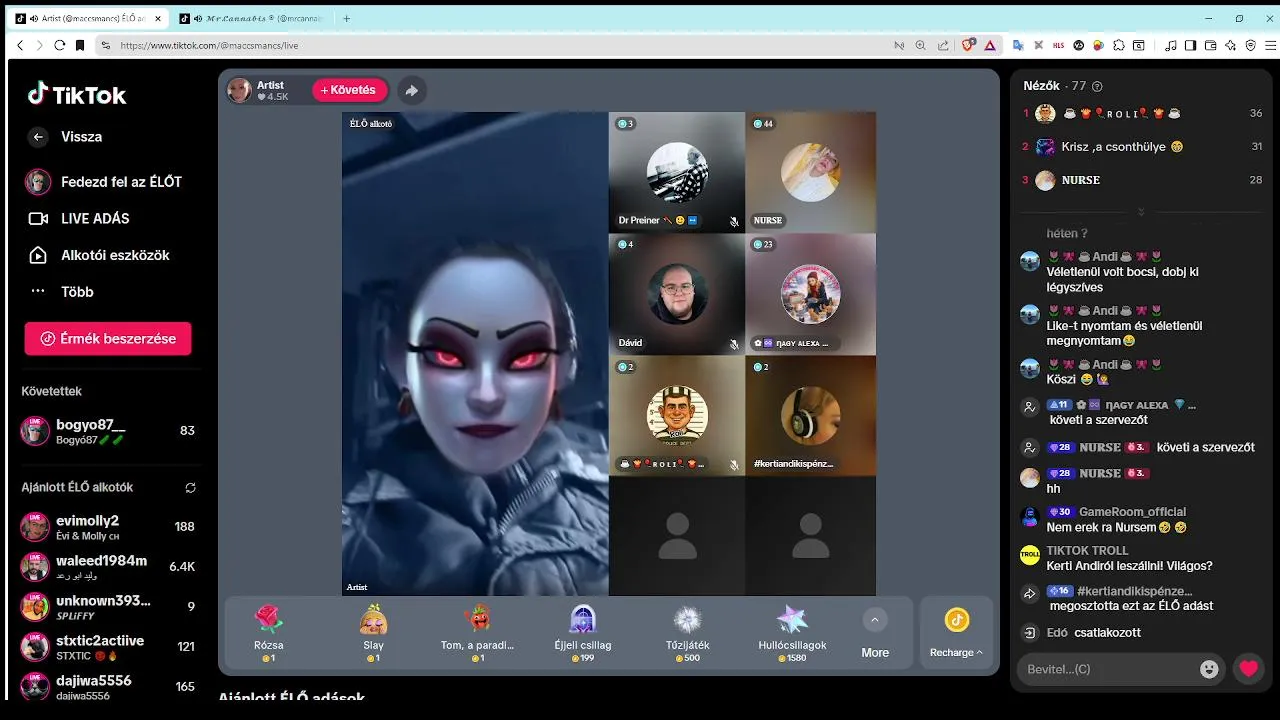Open Artist host profile avatar

pyautogui.click(x=239, y=91)
